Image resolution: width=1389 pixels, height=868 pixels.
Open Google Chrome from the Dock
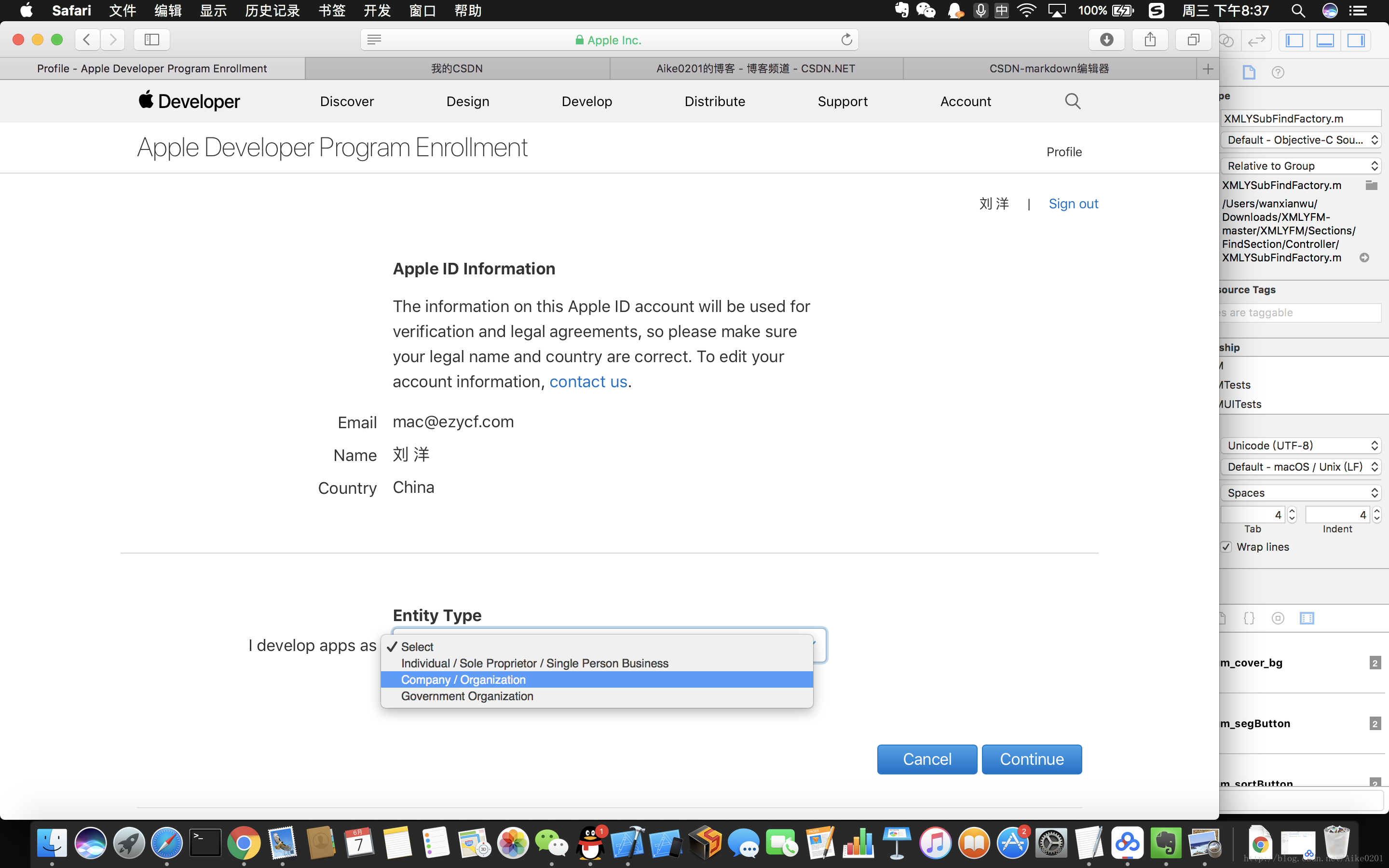[x=244, y=843]
